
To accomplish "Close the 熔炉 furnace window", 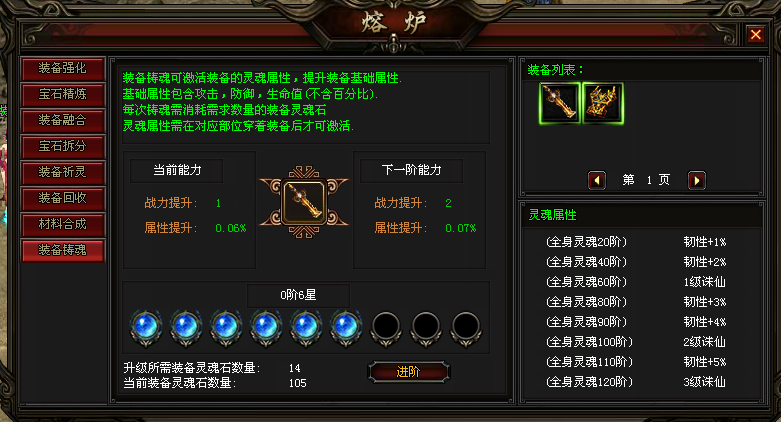I will (756, 34).
